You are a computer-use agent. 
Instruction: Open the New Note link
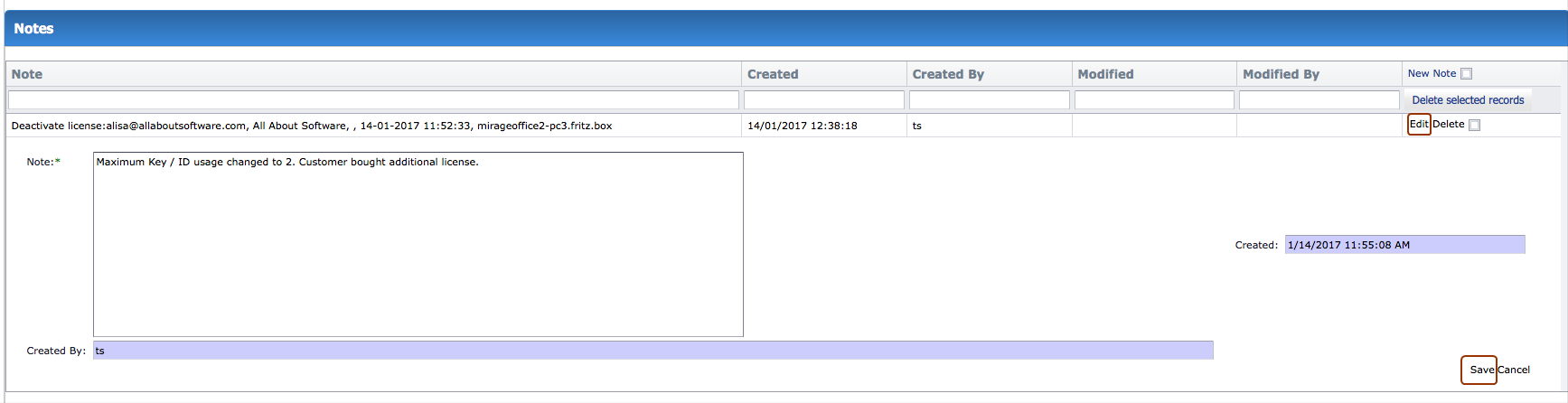point(1432,74)
